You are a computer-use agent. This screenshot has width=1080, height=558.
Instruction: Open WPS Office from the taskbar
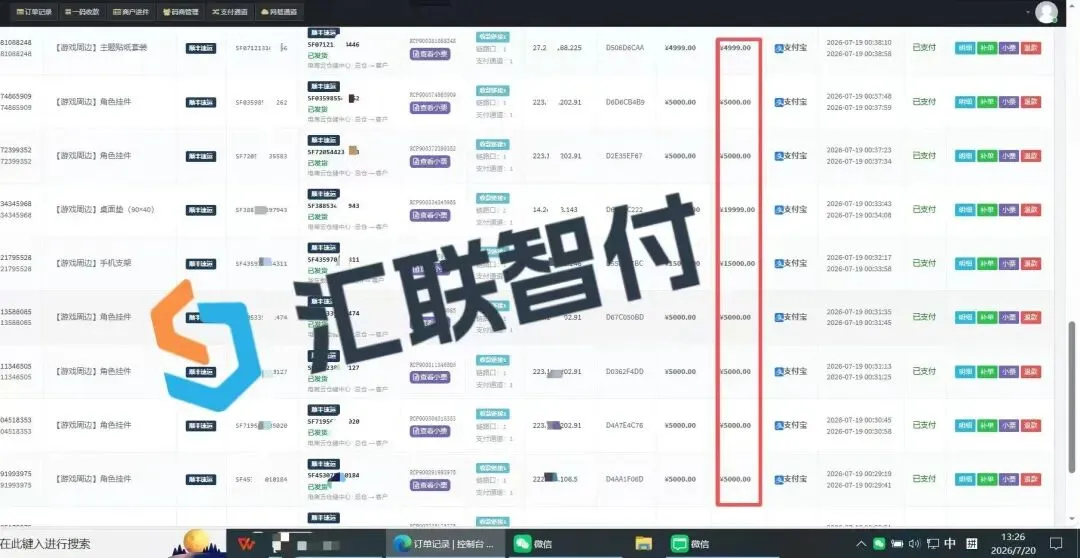[x=246, y=544]
